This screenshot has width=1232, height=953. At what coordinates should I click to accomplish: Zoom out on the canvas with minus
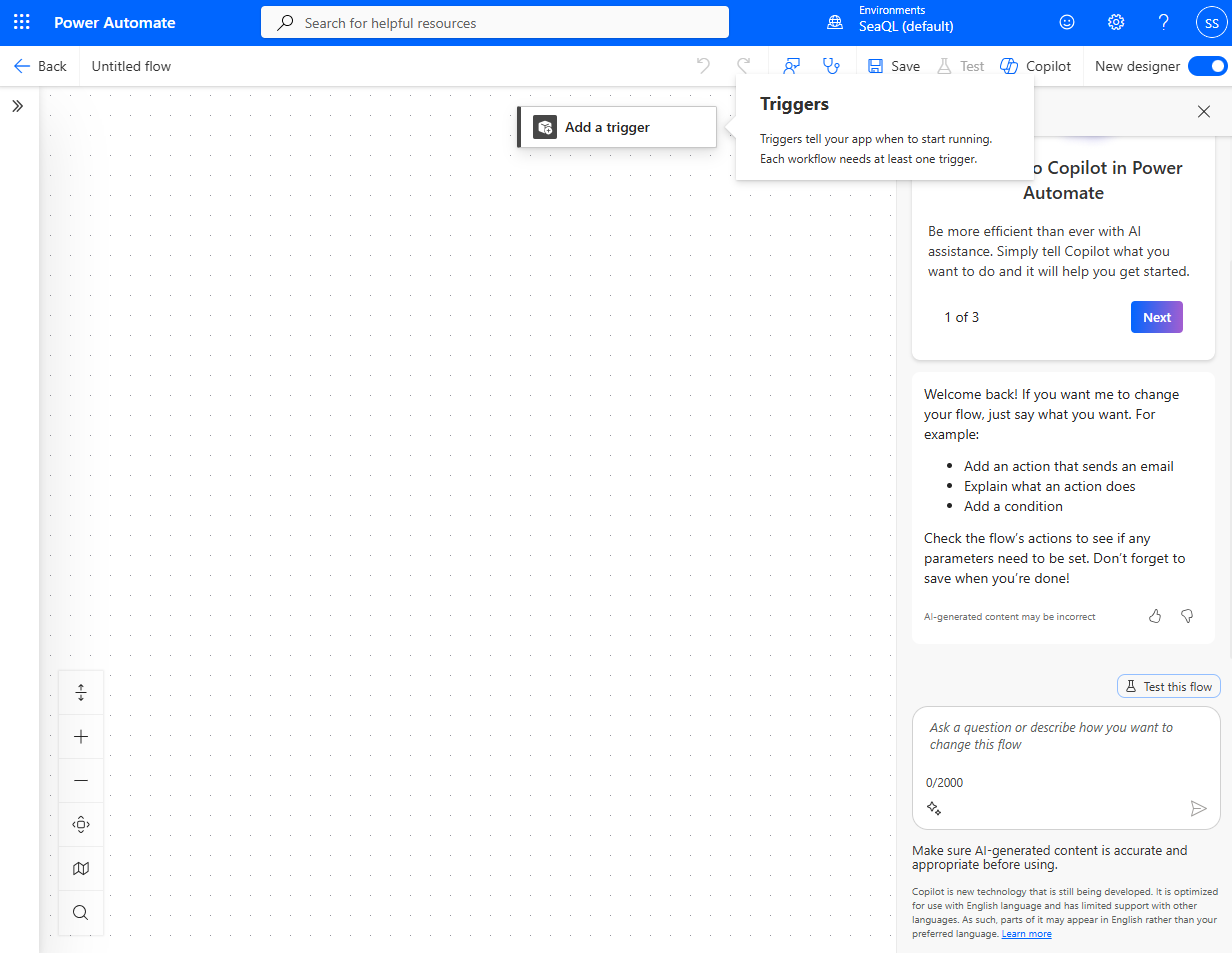click(x=81, y=781)
